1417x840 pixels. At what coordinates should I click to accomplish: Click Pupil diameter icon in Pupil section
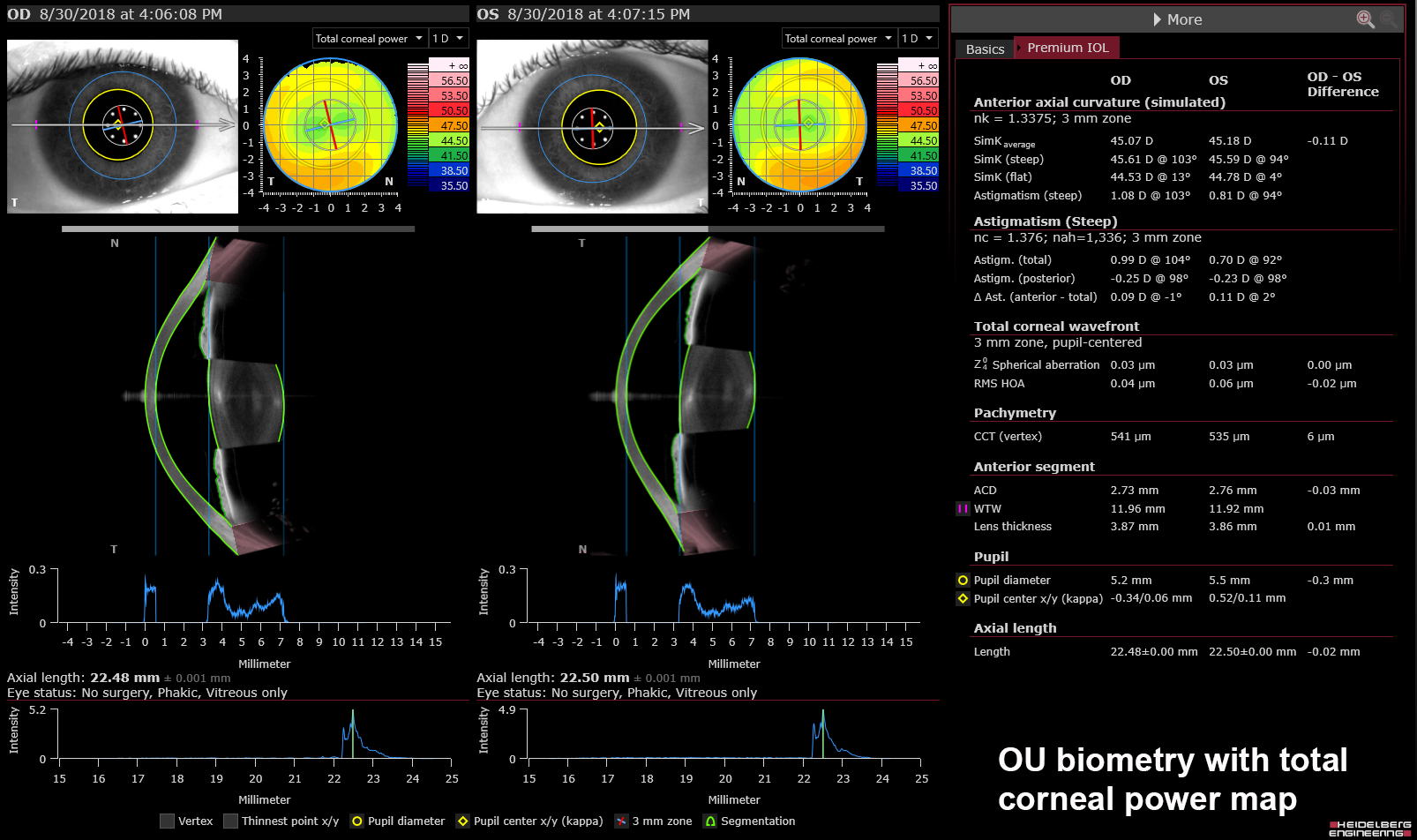(963, 581)
